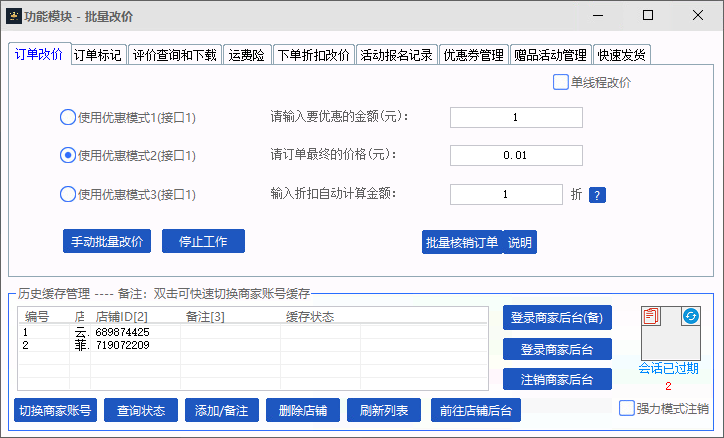Select 使用优惠模式1(接口1) radio option

68,117
